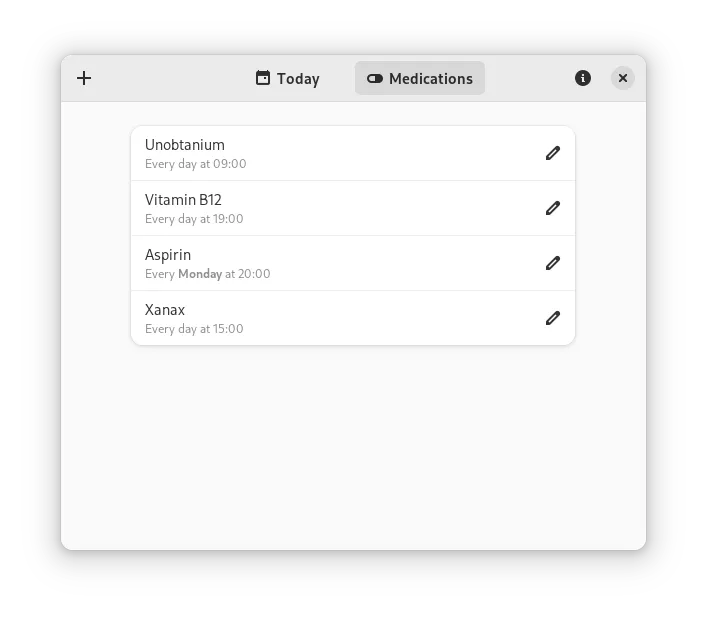Edit Unobtanium with its pencil icon
Viewport: 707px width, 617px height.
pos(553,153)
